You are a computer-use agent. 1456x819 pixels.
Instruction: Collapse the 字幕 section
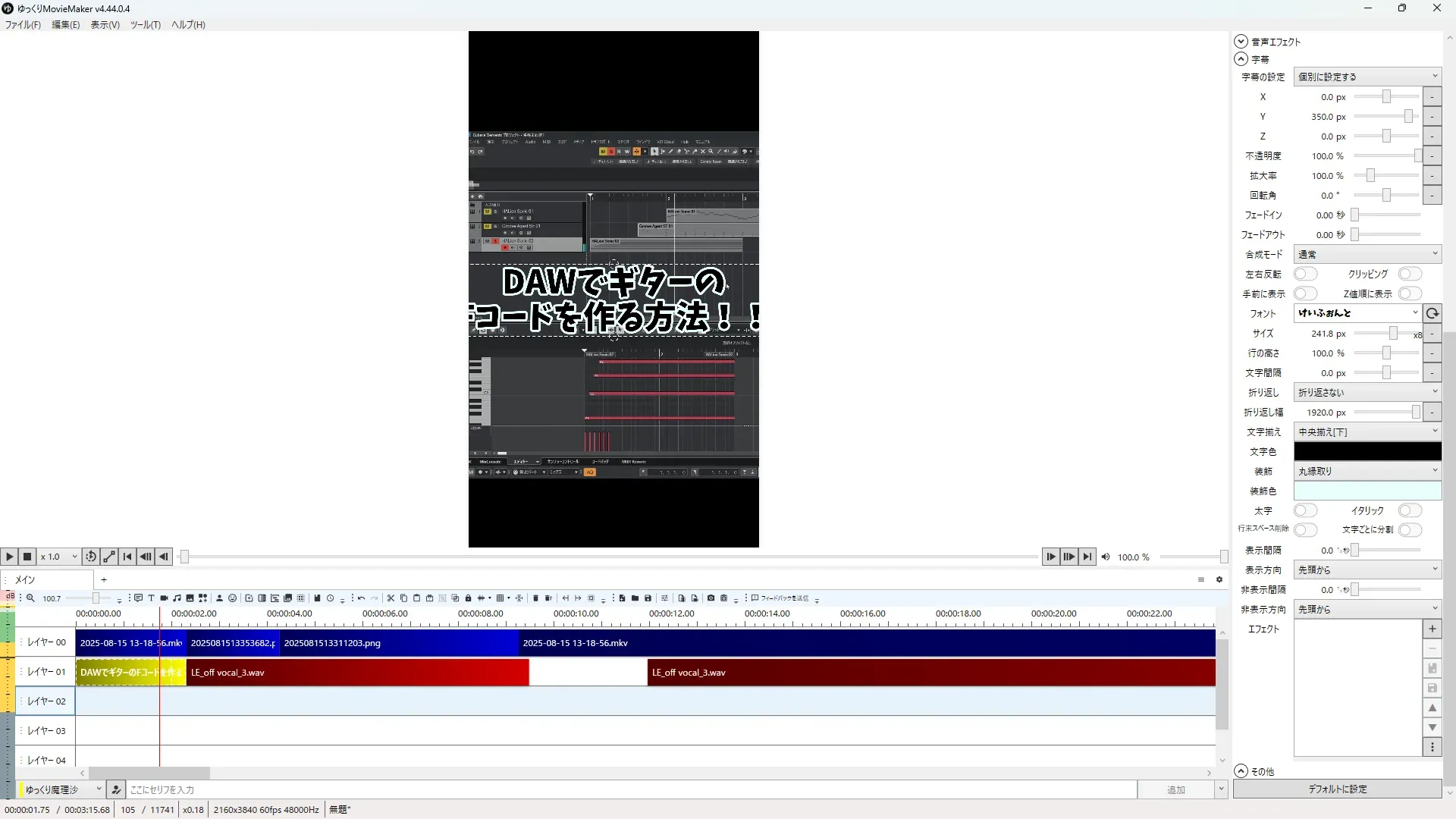tap(1241, 59)
